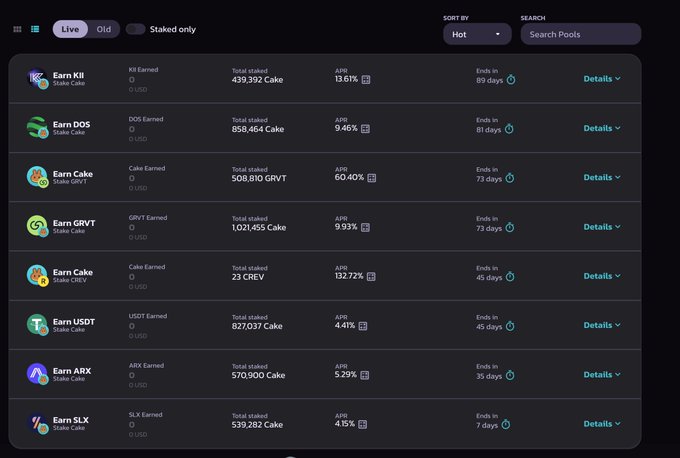Select the Live pools tab
This screenshot has height=458, width=680.
(x=70, y=29)
